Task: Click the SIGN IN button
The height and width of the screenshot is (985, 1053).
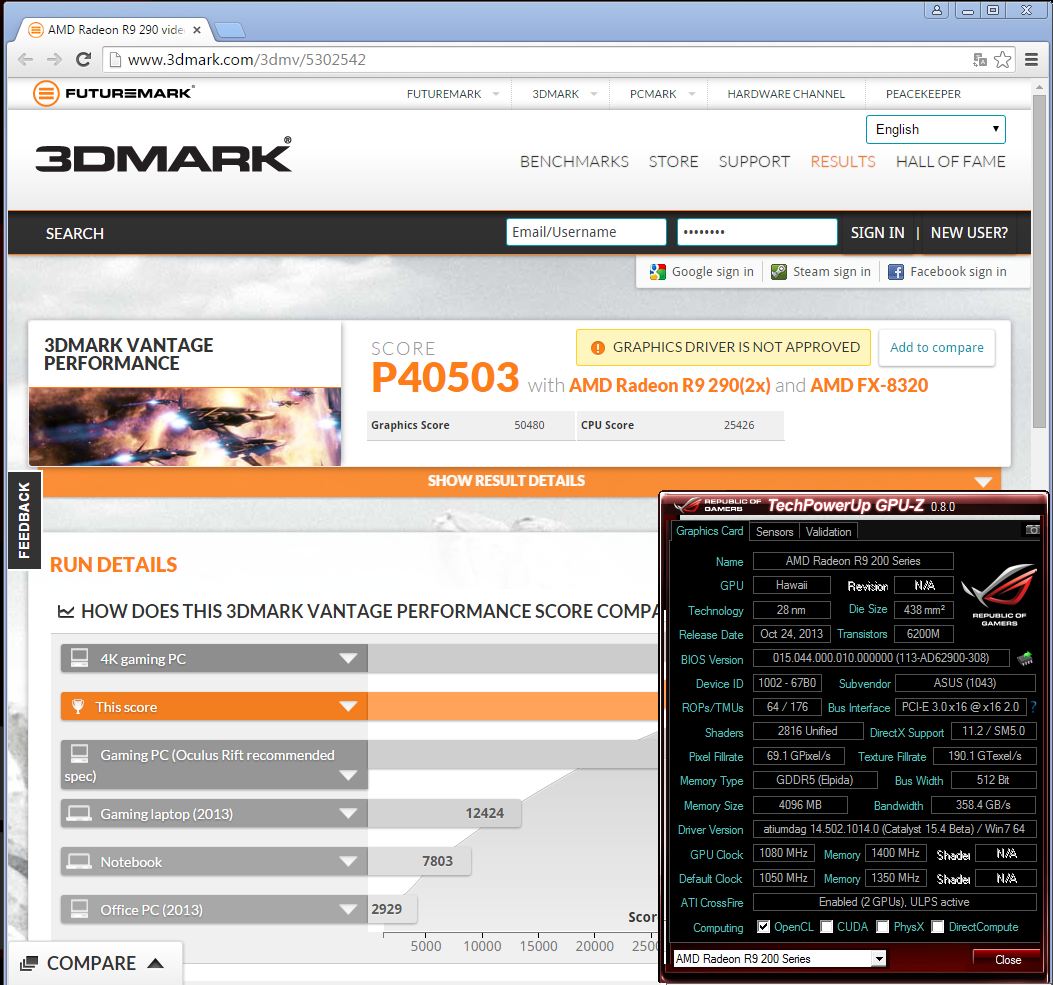Action: point(878,233)
